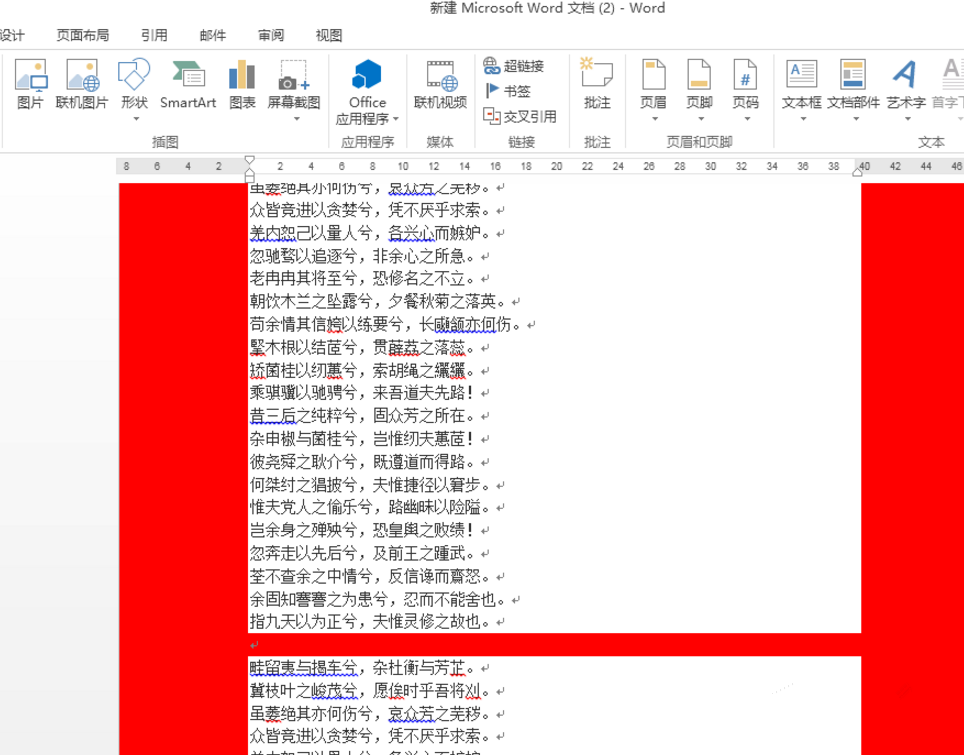The width and height of the screenshot is (964, 755).
Task: Expand the 页码 dropdown arrow
Action: click(747, 118)
